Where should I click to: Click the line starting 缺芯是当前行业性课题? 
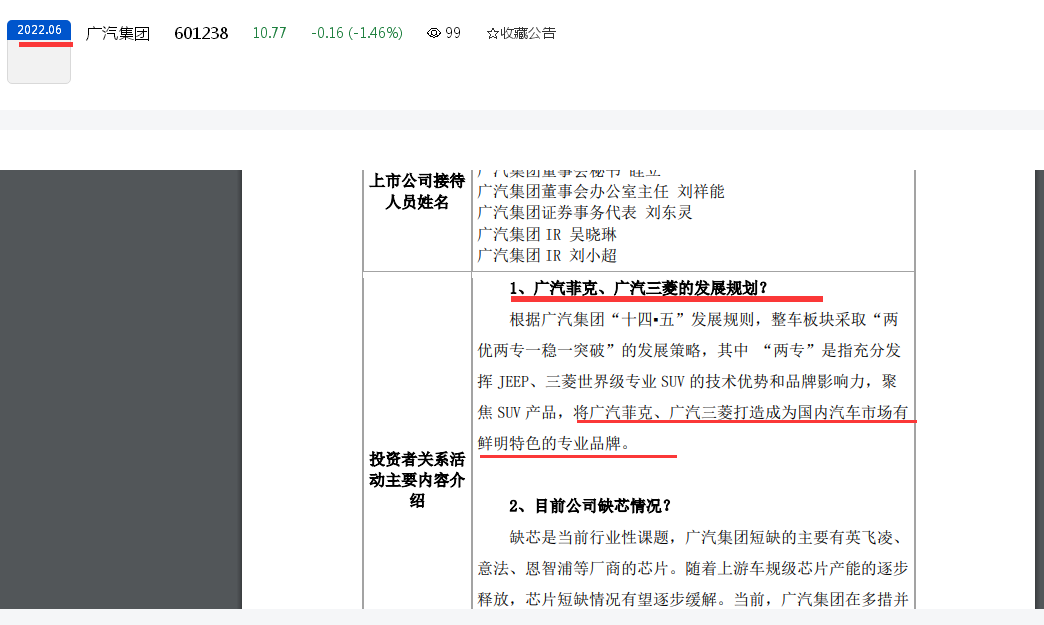click(706, 538)
